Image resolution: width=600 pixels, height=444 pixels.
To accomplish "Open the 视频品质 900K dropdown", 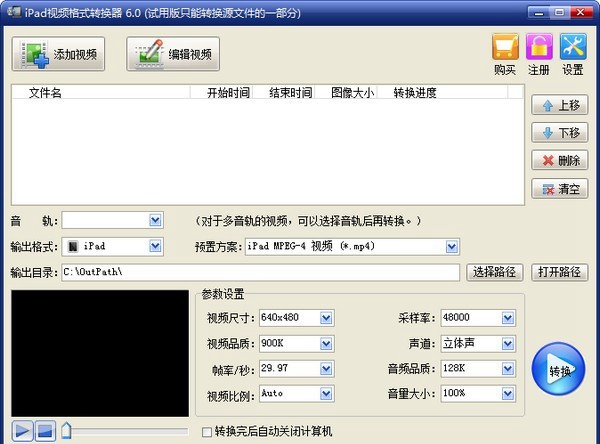I will 326,343.
